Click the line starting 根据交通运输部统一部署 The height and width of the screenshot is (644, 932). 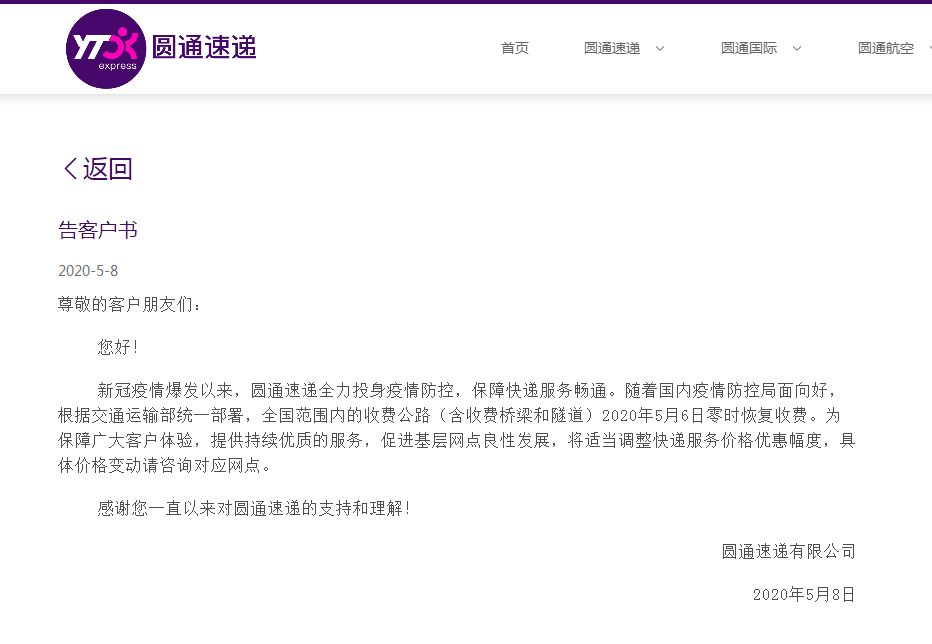[x=449, y=415]
